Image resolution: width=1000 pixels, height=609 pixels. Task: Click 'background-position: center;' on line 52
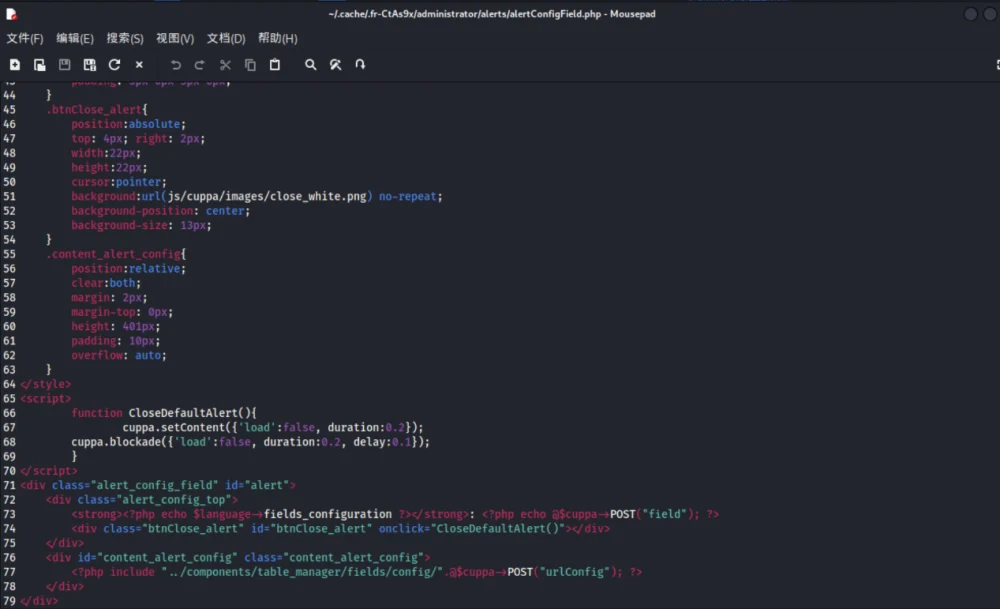(161, 211)
